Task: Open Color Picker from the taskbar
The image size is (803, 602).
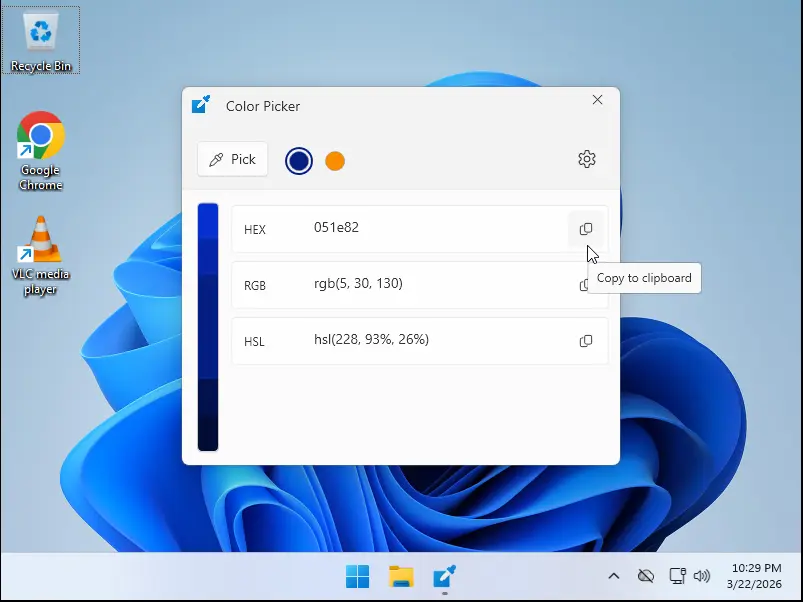Action: [x=443, y=576]
